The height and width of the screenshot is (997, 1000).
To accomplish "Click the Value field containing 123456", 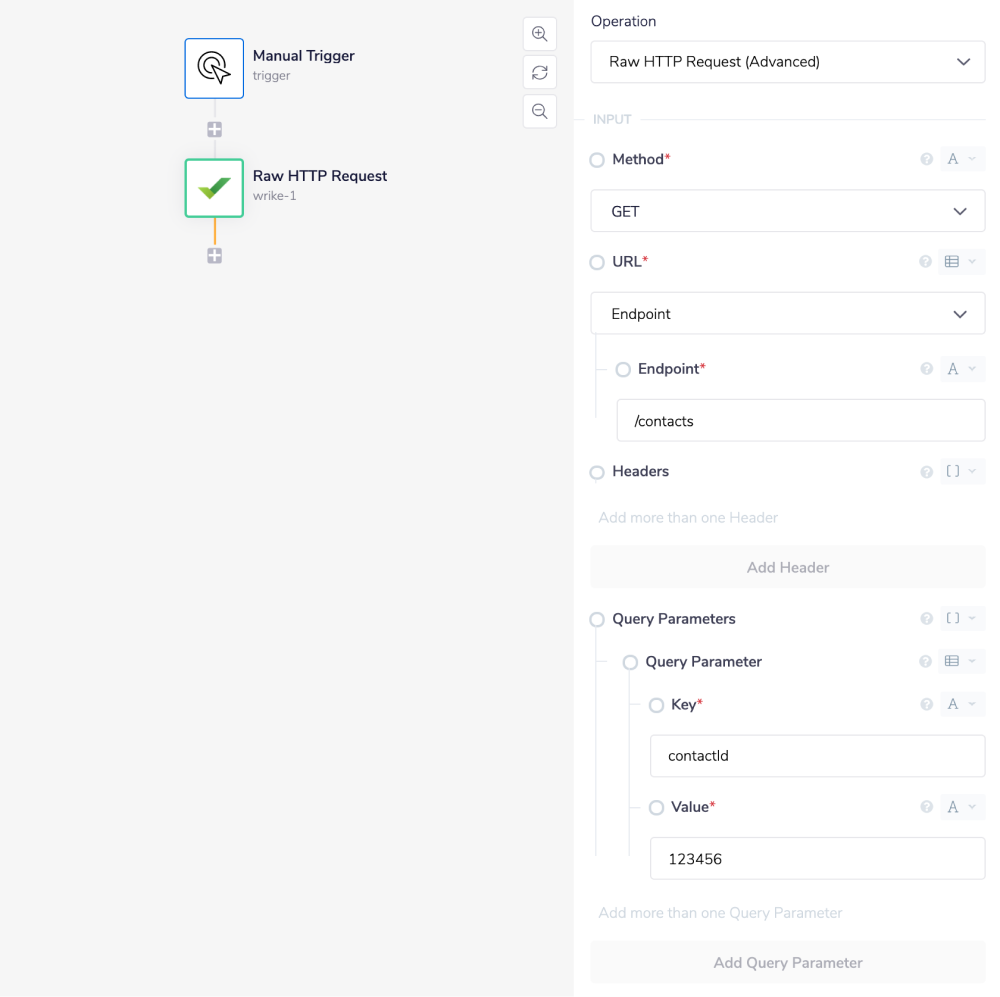I will pyautogui.click(x=817, y=859).
